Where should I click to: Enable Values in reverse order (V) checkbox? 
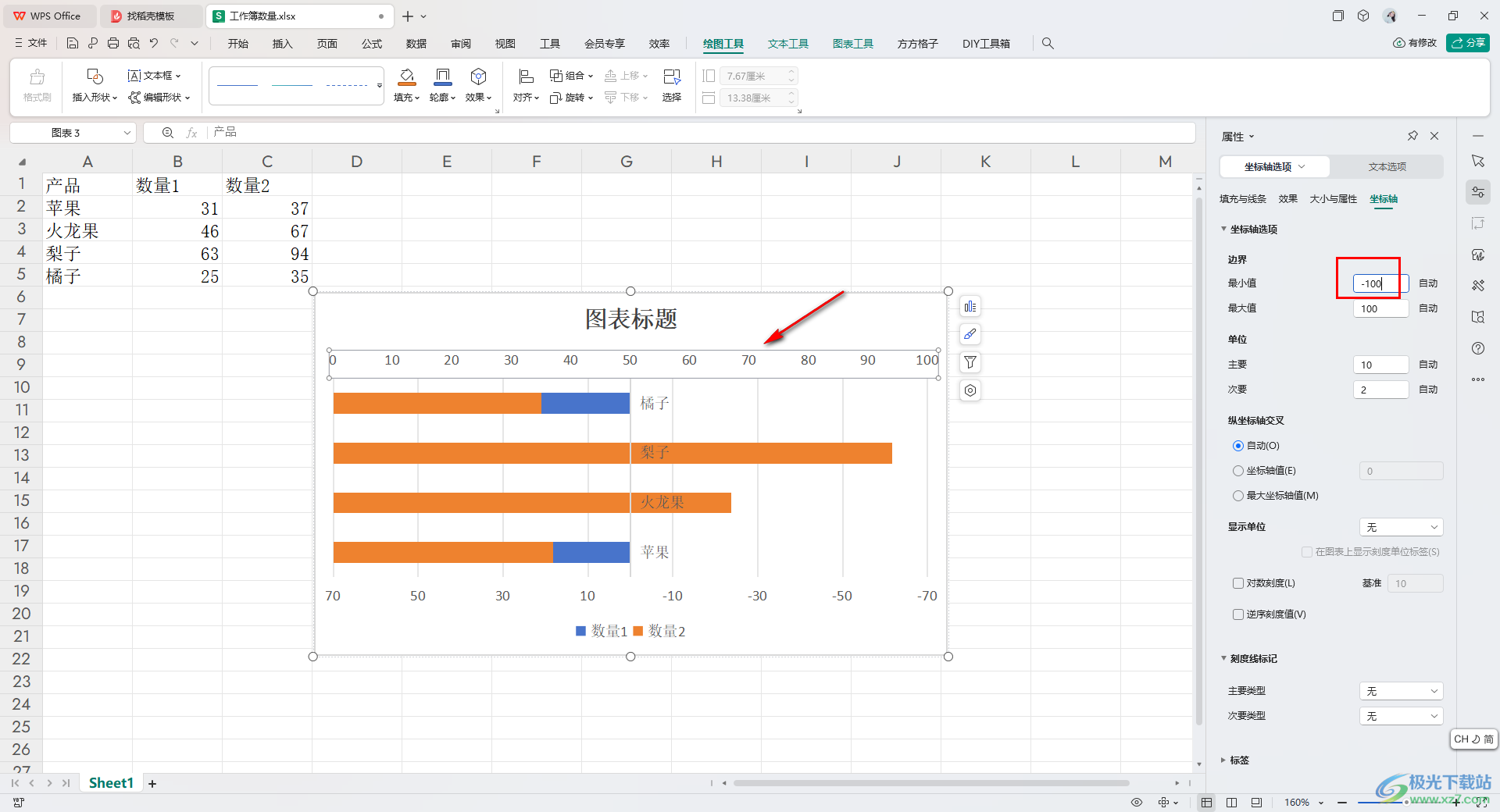1238,614
